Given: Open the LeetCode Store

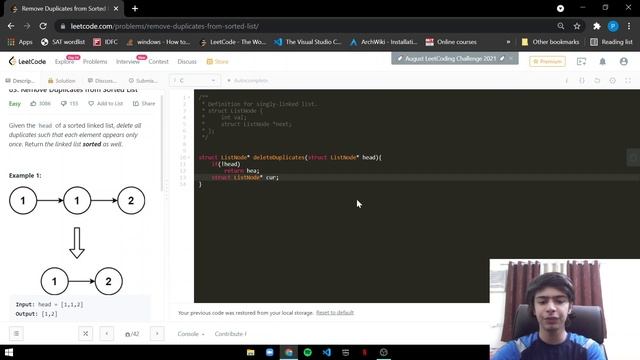Looking at the screenshot, I should (x=218, y=62).
